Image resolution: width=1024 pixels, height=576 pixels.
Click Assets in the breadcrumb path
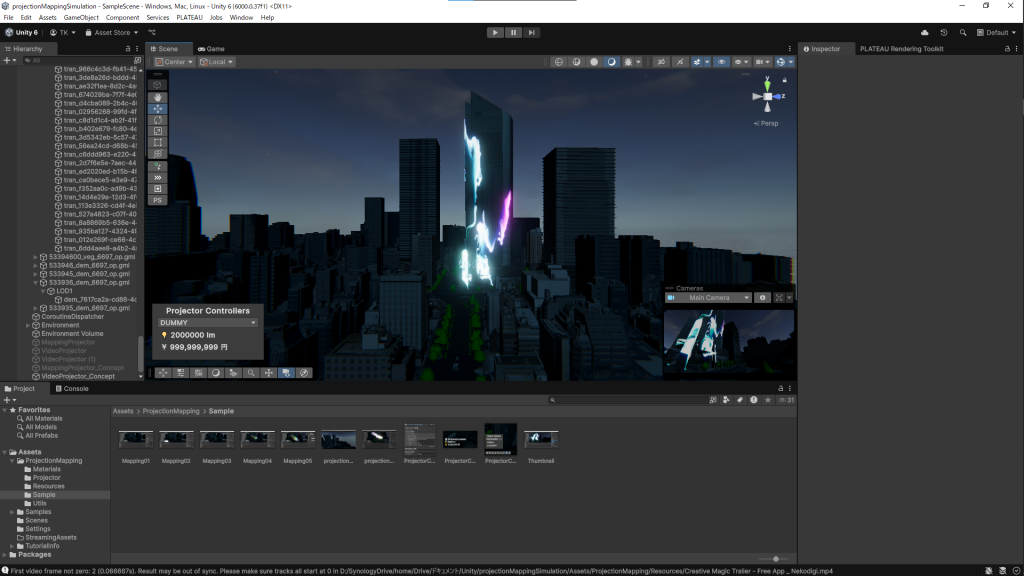(x=123, y=411)
